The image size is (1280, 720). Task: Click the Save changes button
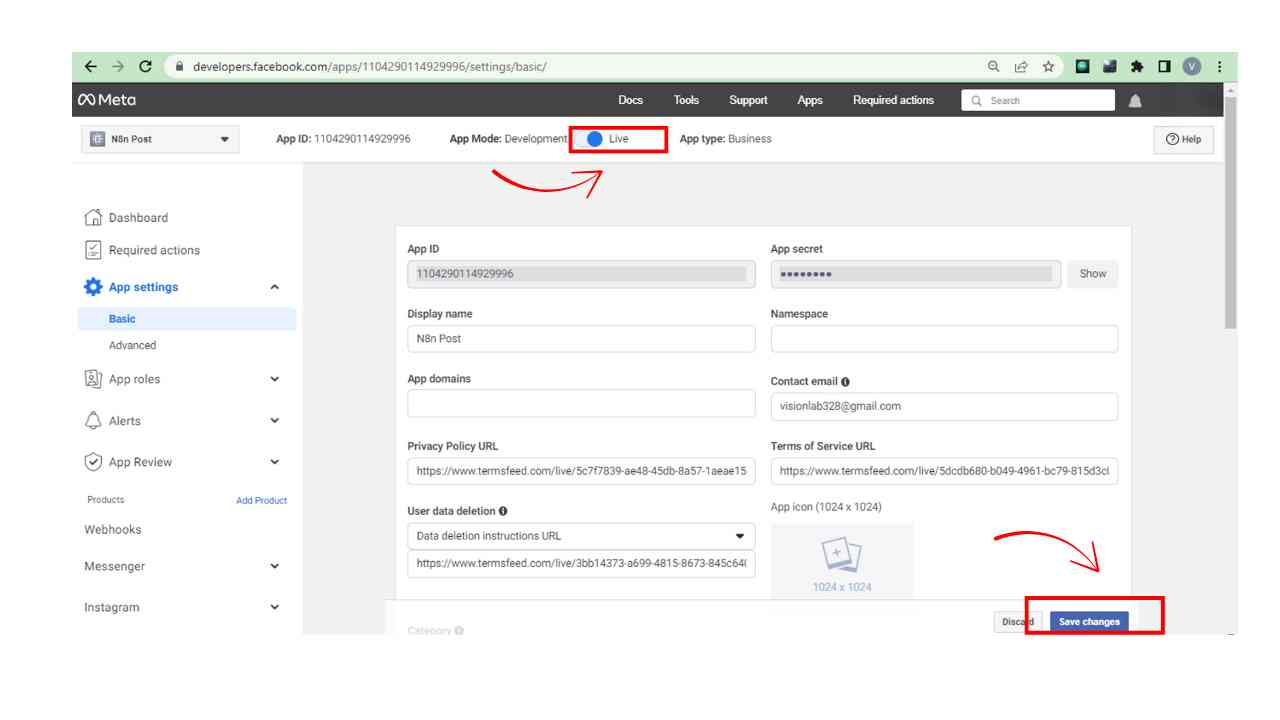coord(1089,622)
